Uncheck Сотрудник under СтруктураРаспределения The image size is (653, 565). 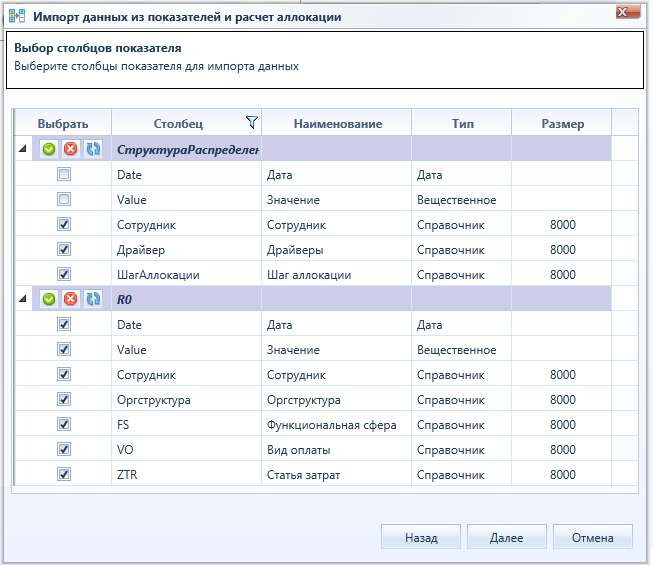(64, 224)
